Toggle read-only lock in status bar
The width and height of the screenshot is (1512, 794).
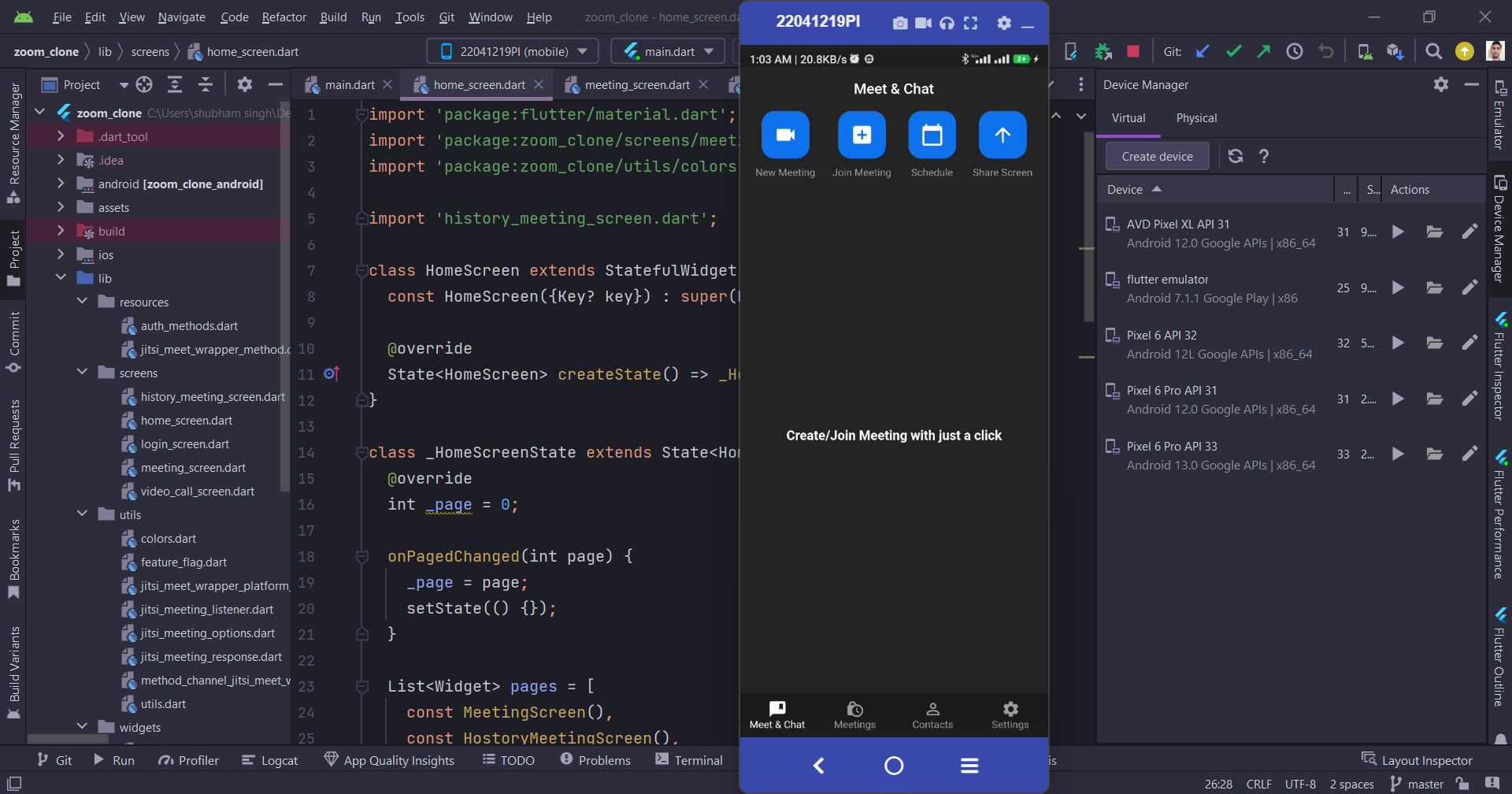[1462, 784]
